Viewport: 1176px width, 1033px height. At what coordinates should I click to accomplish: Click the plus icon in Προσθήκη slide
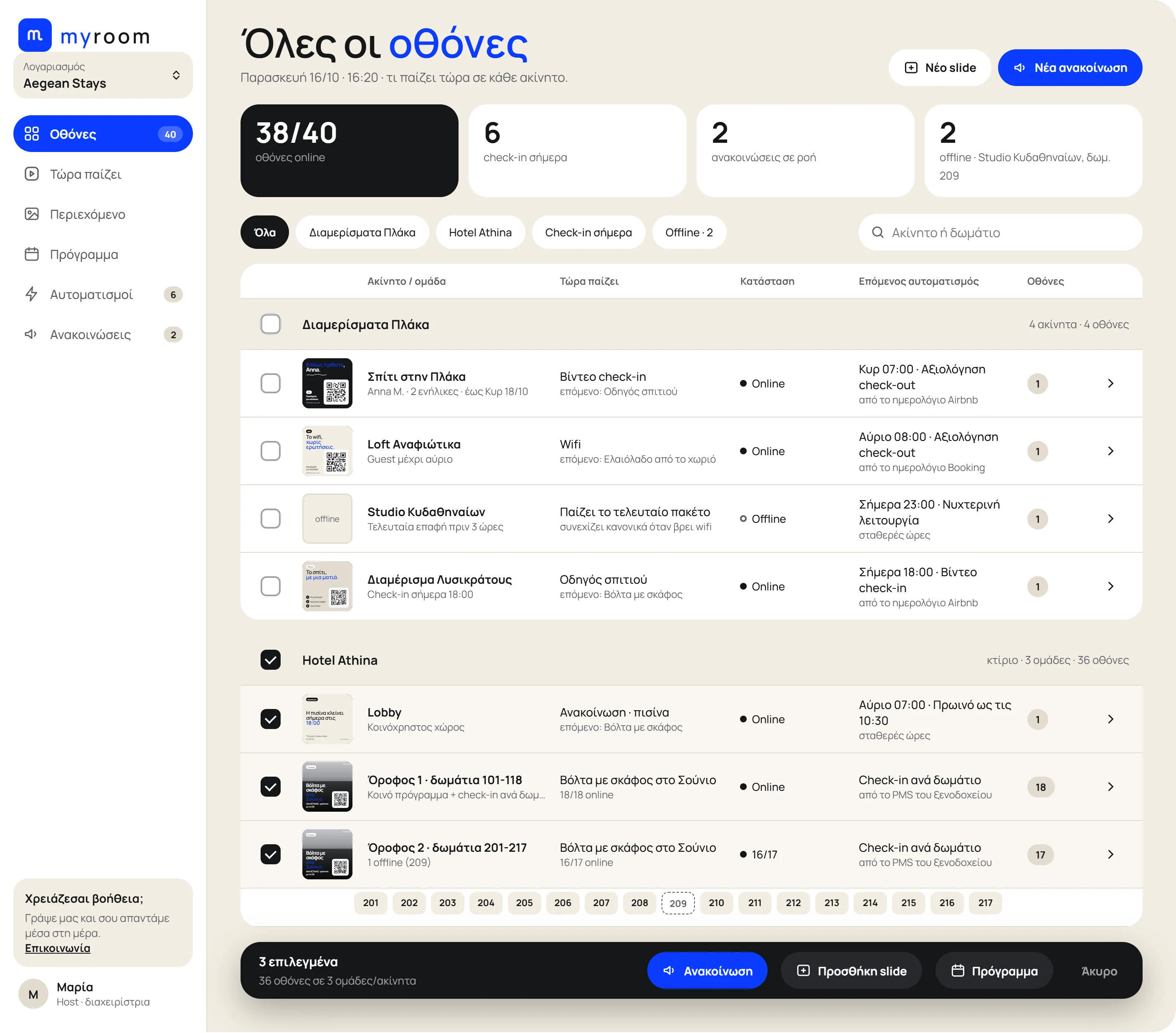(x=803, y=971)
